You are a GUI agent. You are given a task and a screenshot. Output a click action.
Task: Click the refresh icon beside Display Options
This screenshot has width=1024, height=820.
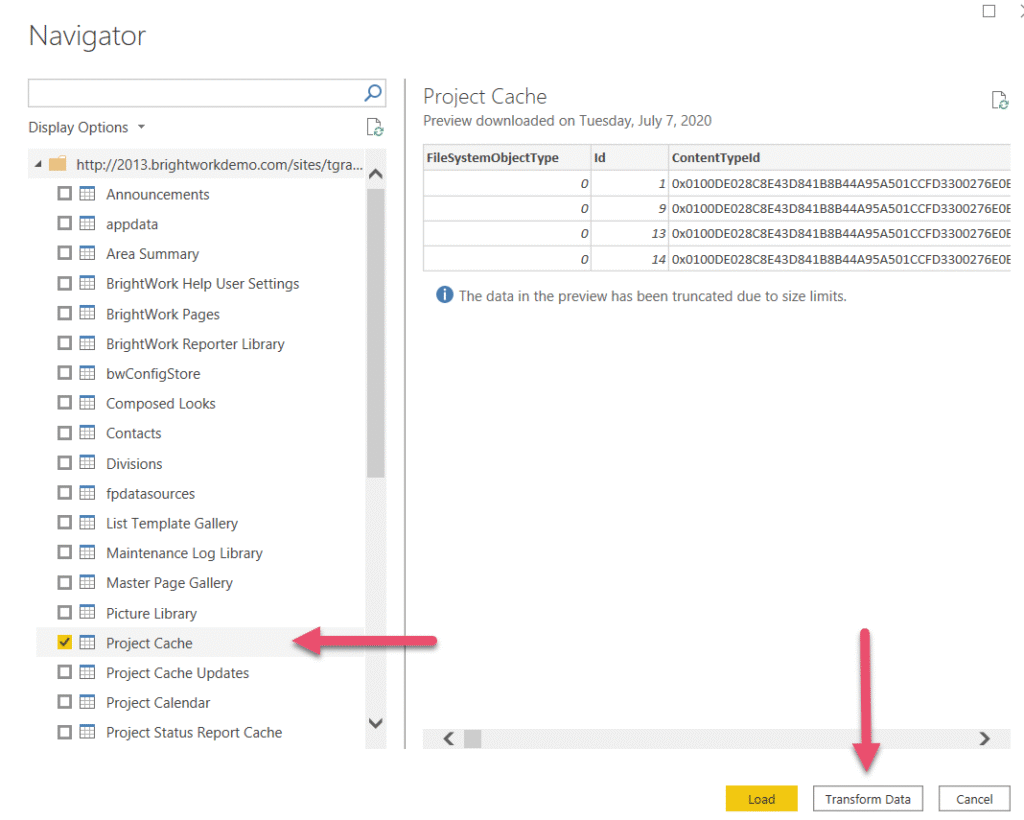375,127
